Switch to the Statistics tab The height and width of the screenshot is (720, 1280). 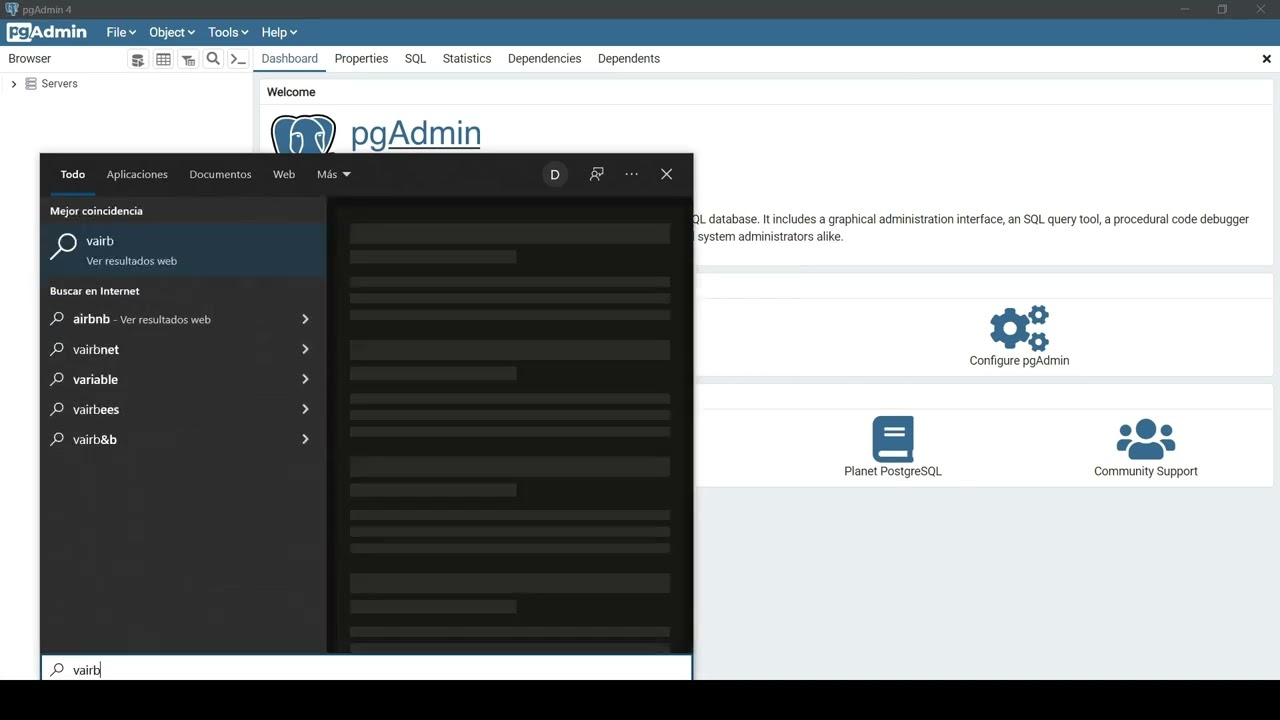tap(467, 59)
